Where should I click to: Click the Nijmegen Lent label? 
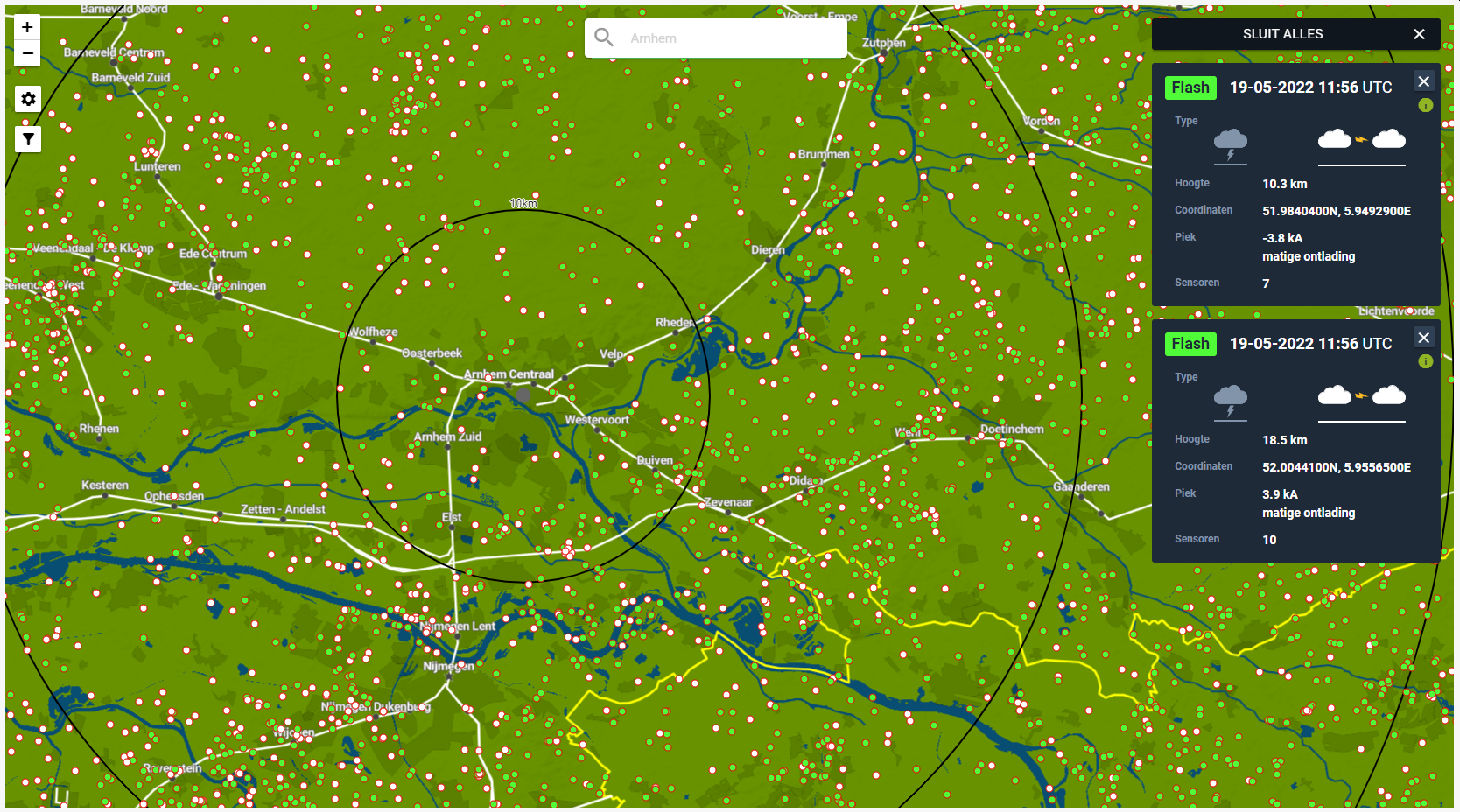pos(457,626)
